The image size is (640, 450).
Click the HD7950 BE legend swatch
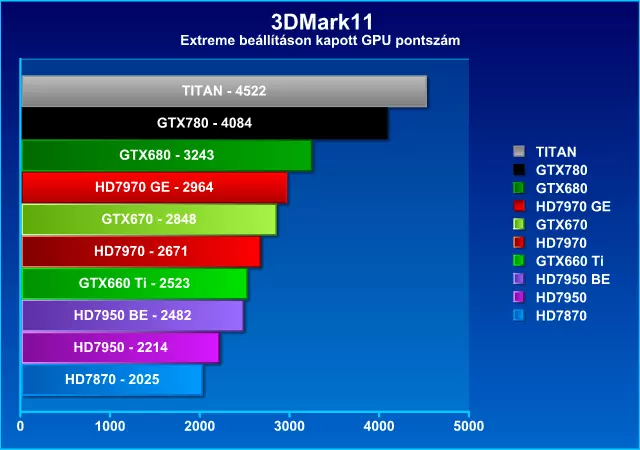(519, 279)
